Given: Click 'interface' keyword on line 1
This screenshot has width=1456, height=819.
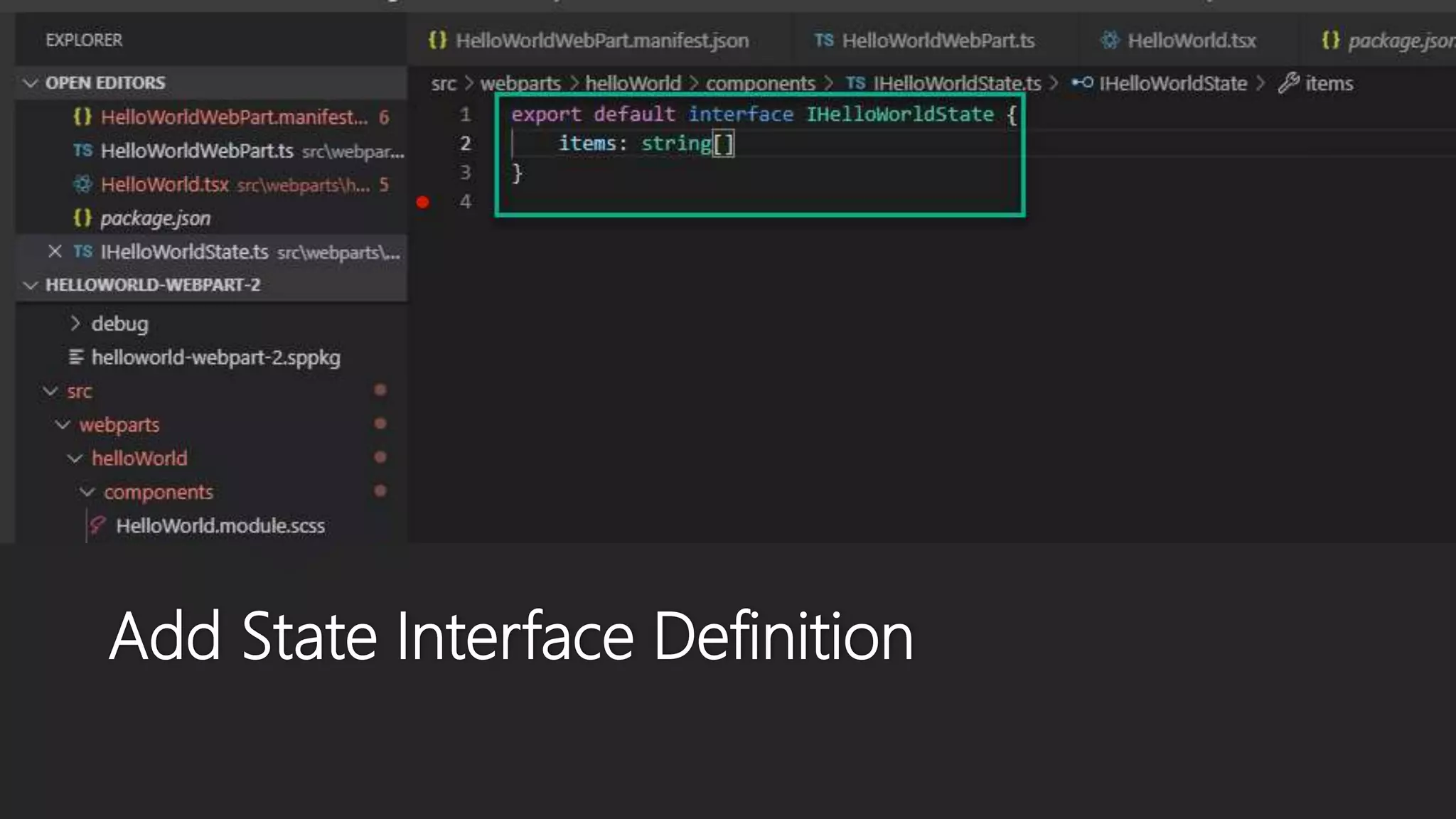Looking at the screenshot, I should click(740, 114).
